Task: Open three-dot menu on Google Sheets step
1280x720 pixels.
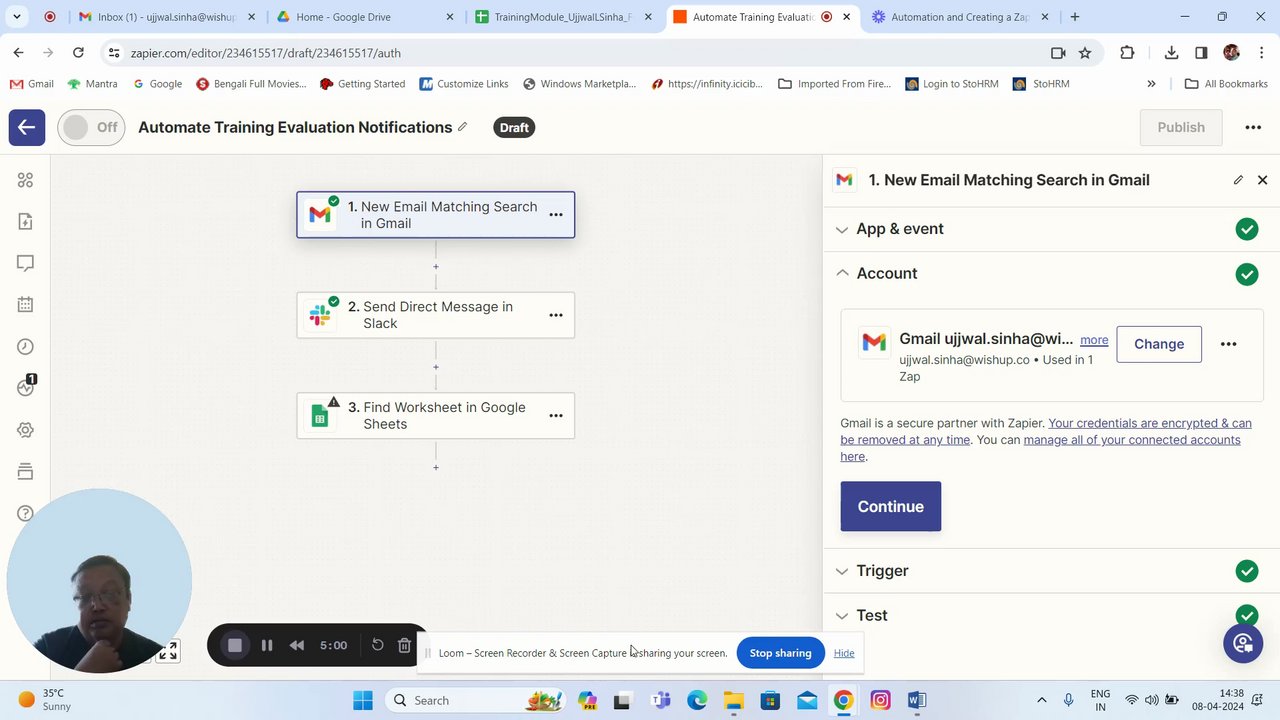Action: click(x=556, y=415)
